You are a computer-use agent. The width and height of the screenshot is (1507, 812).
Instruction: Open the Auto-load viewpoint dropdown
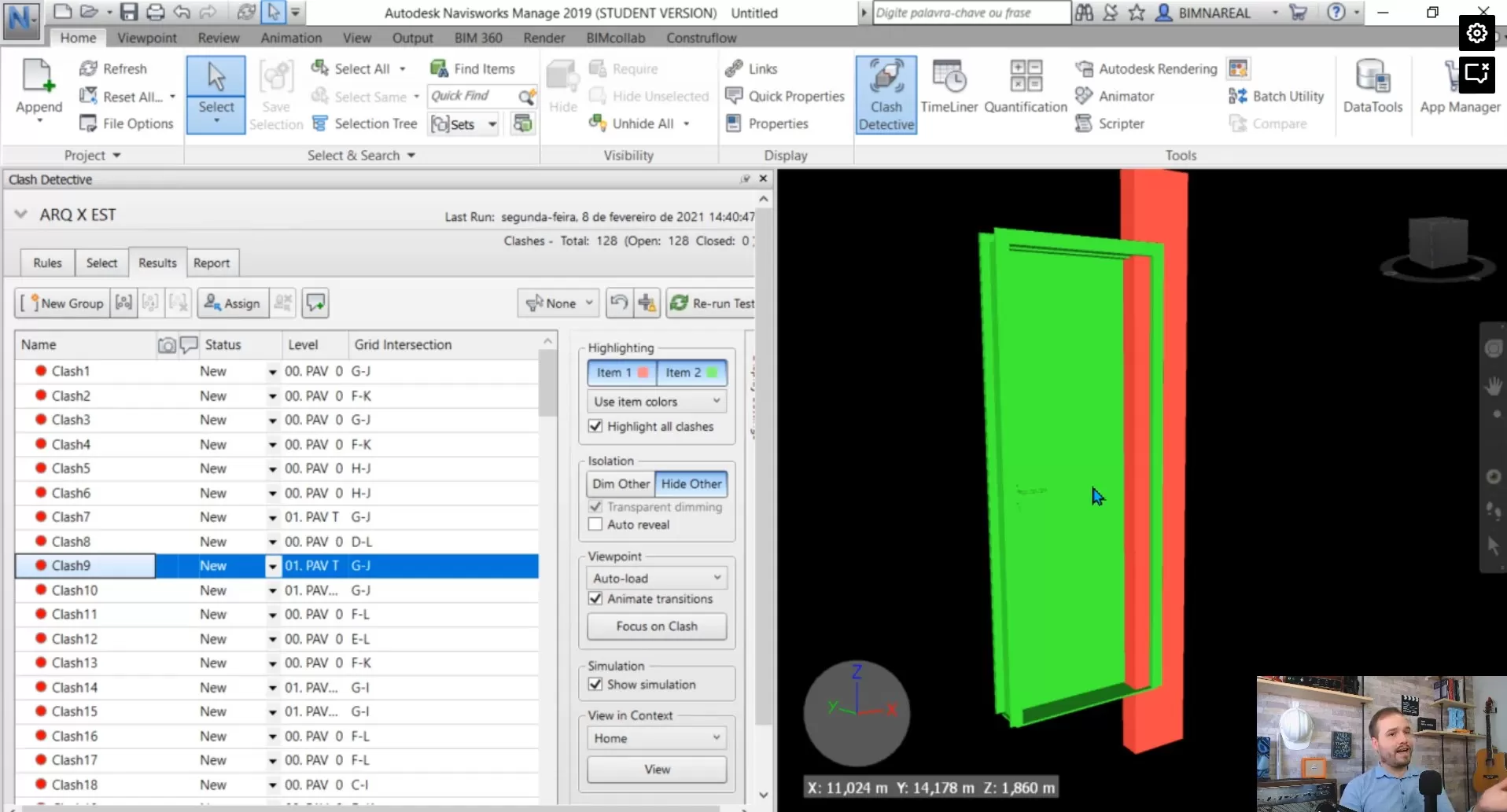[657, 578]
